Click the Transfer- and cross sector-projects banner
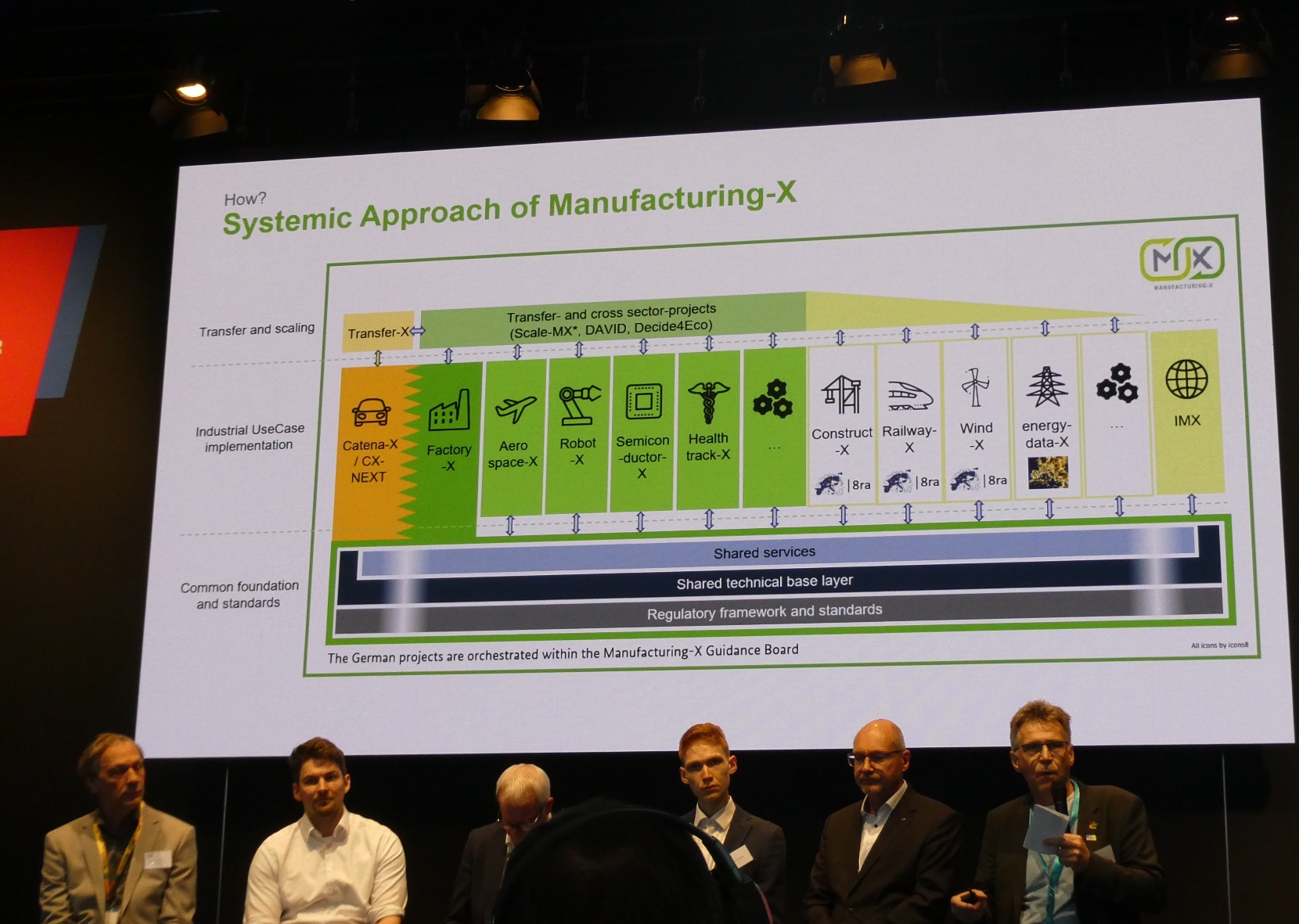Screen dimensions: 1299x924 [613, 319]
